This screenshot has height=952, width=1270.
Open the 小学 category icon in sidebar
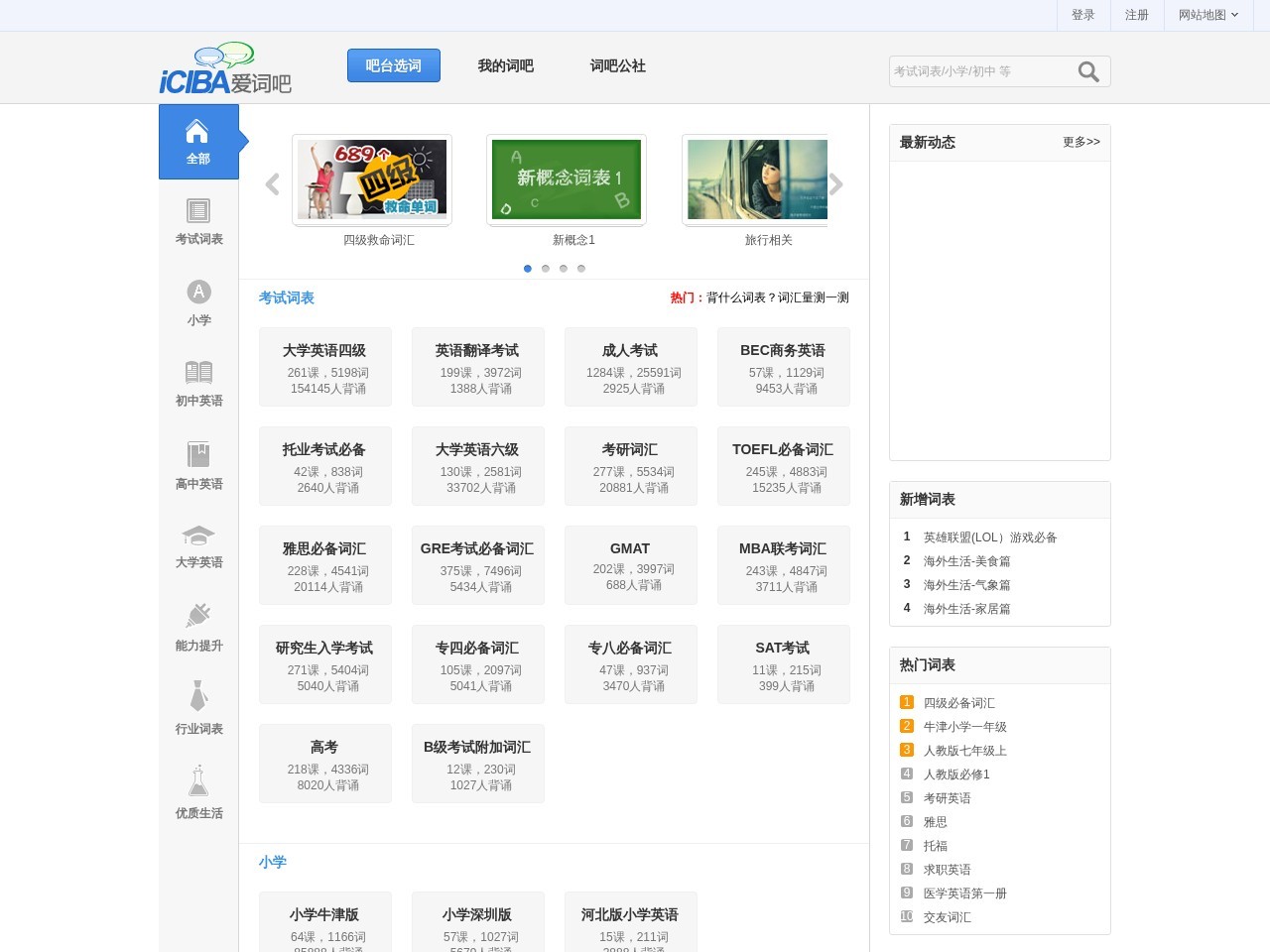point(197,291)
